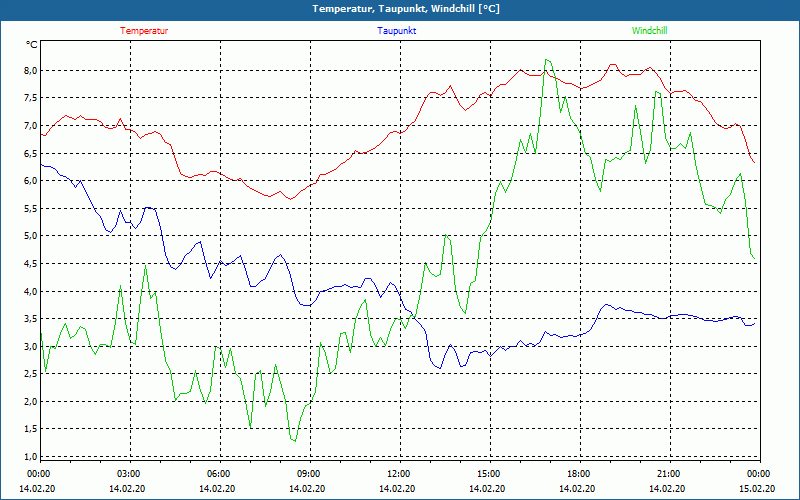
Task: Click the 6,0 y-axis value
Action: (31, 181)
